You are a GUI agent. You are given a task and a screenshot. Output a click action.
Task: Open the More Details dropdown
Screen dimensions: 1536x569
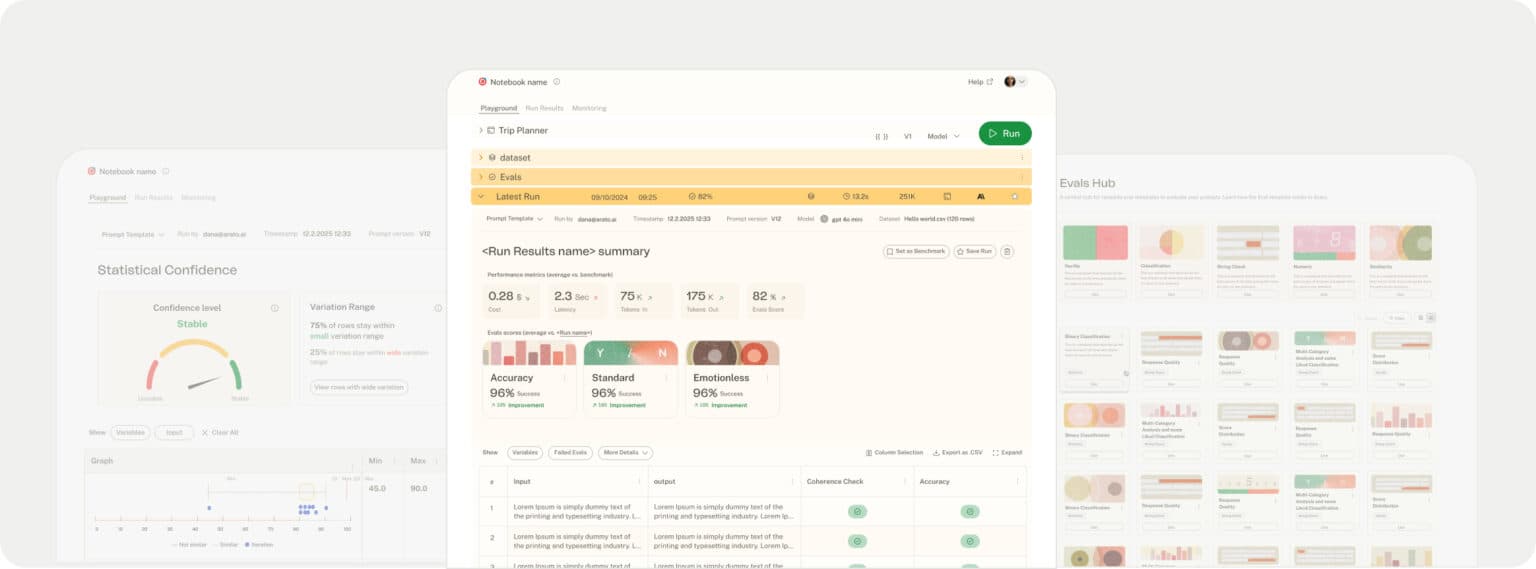pos(626,453)
